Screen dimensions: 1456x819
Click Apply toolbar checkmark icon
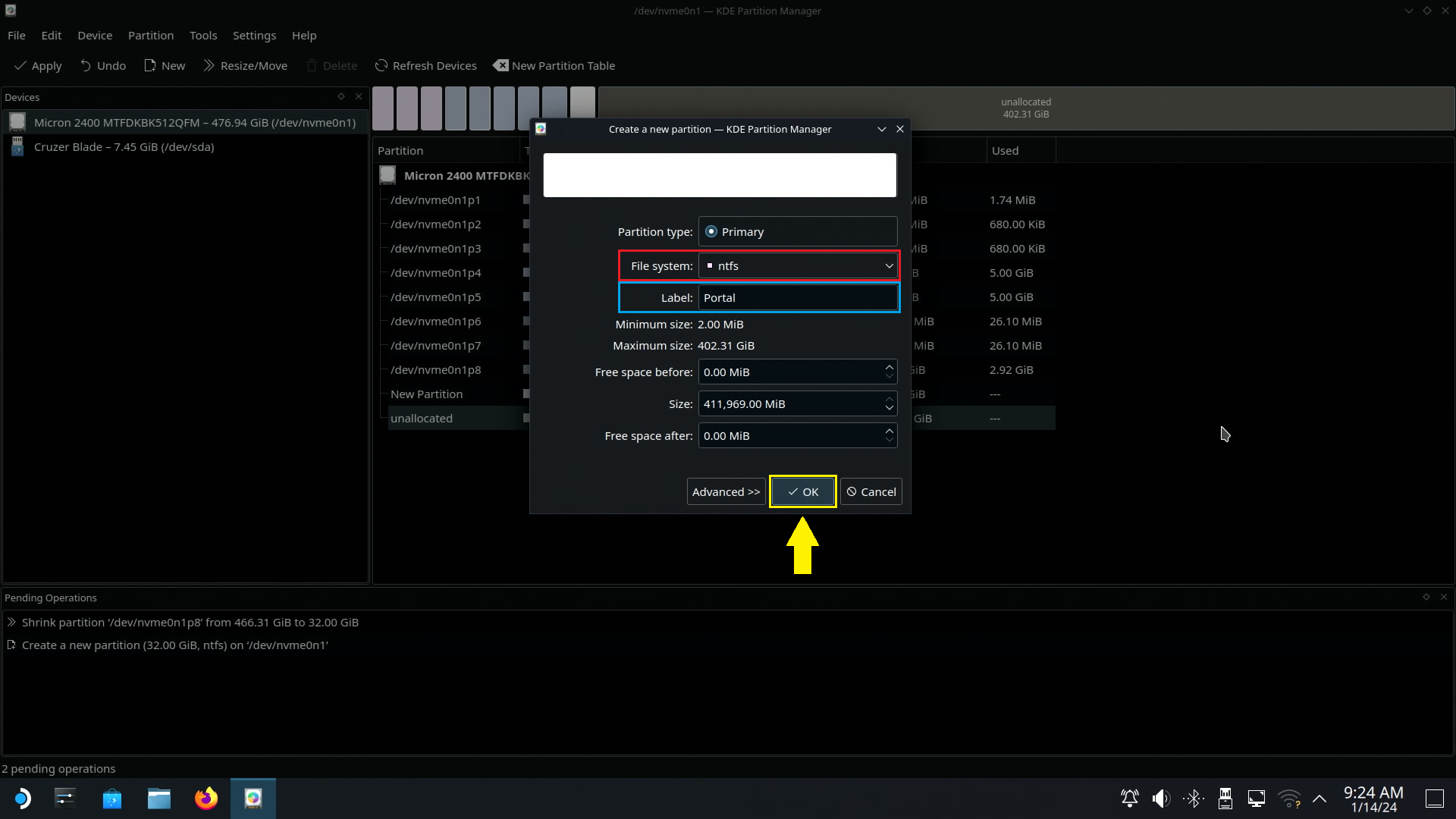point(20,66)
